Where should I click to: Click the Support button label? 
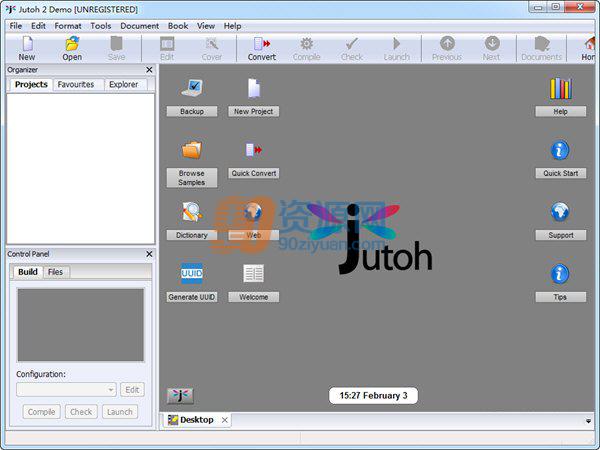click(x=561, y=235)
